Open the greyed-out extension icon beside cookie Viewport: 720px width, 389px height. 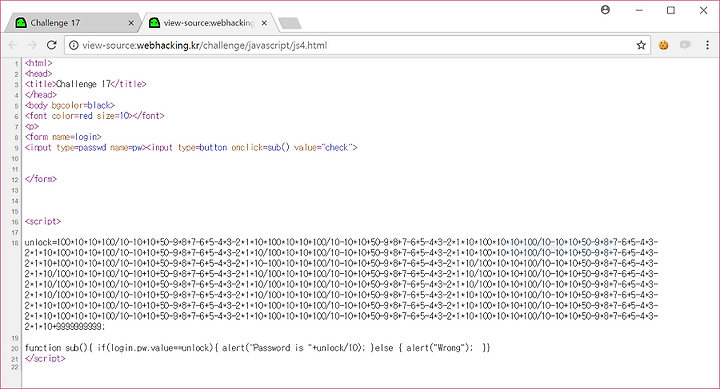(685, 45)
